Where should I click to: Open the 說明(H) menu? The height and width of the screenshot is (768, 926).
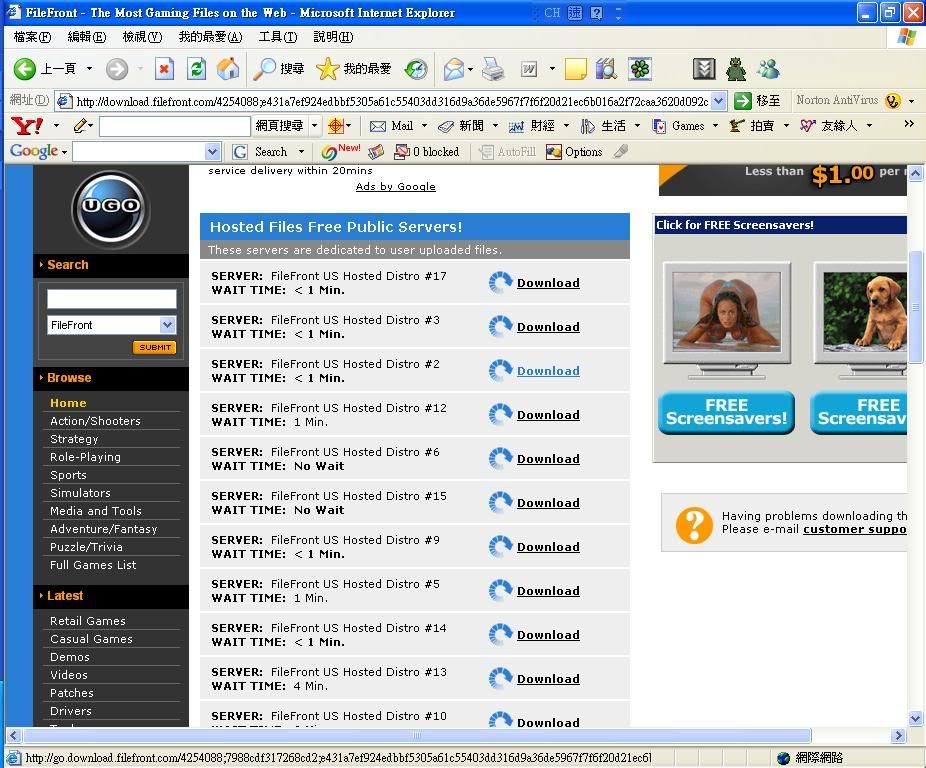click(x=333, y=37)
